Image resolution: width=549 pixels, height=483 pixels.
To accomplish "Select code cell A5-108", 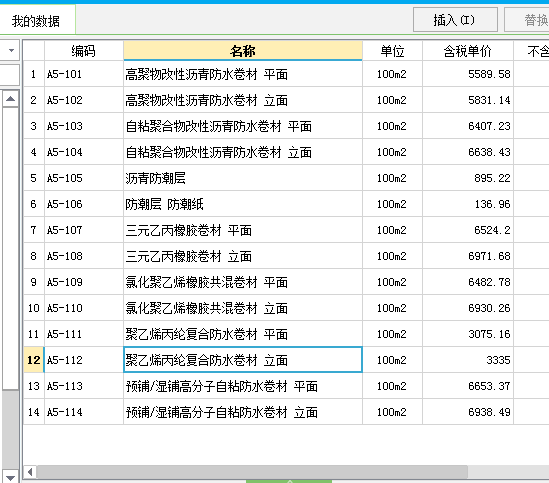I will click(84, 256).
